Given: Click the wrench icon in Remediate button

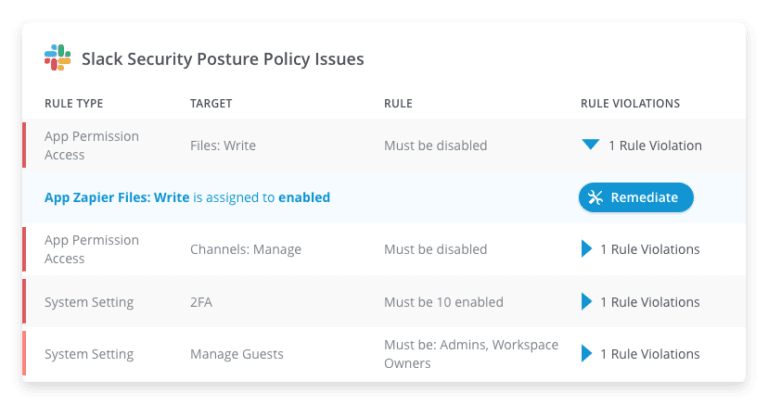Looking at the screenshot, I should 595,197.
